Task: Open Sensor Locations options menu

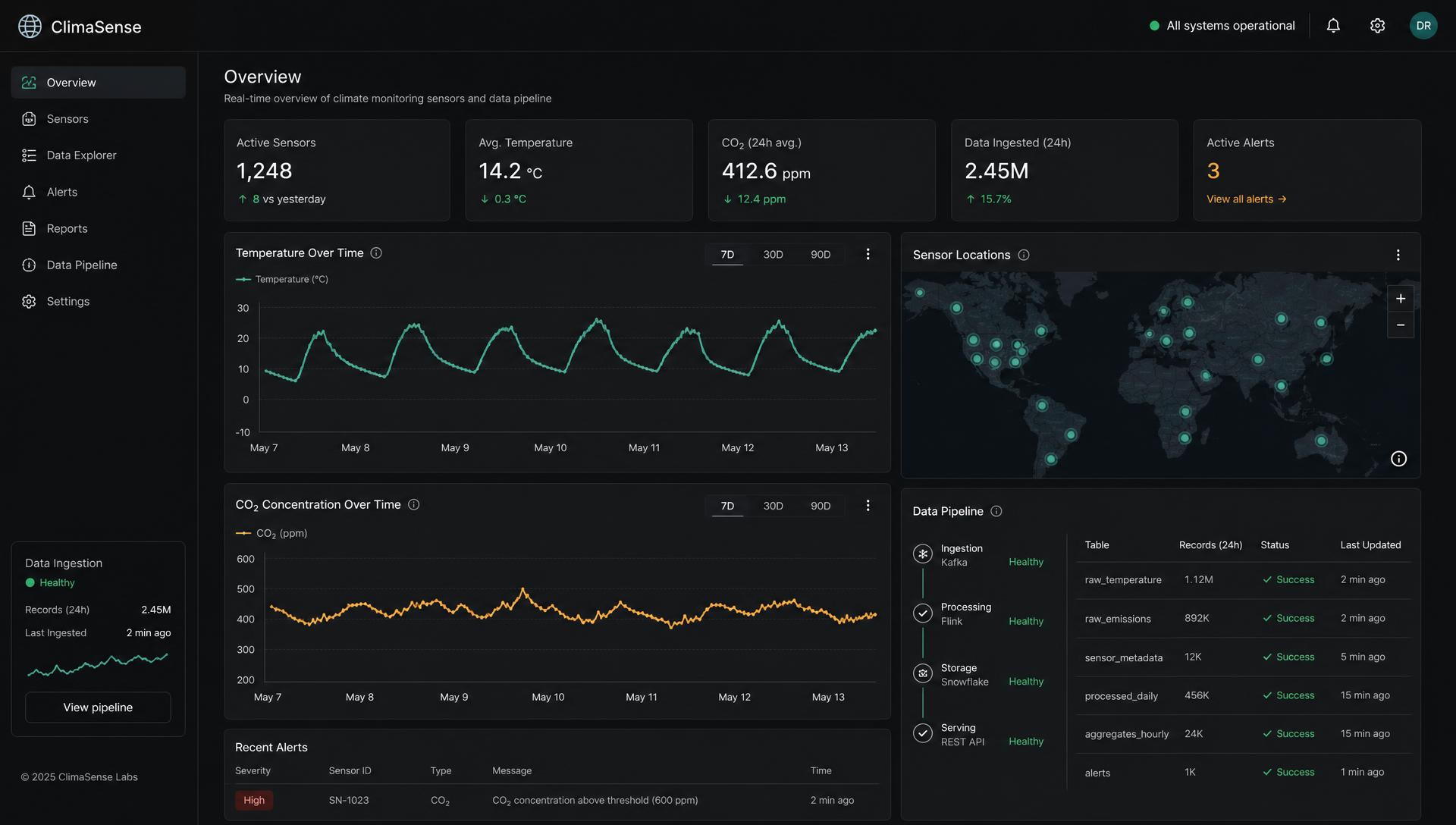Action: [x=1398, y=256]
